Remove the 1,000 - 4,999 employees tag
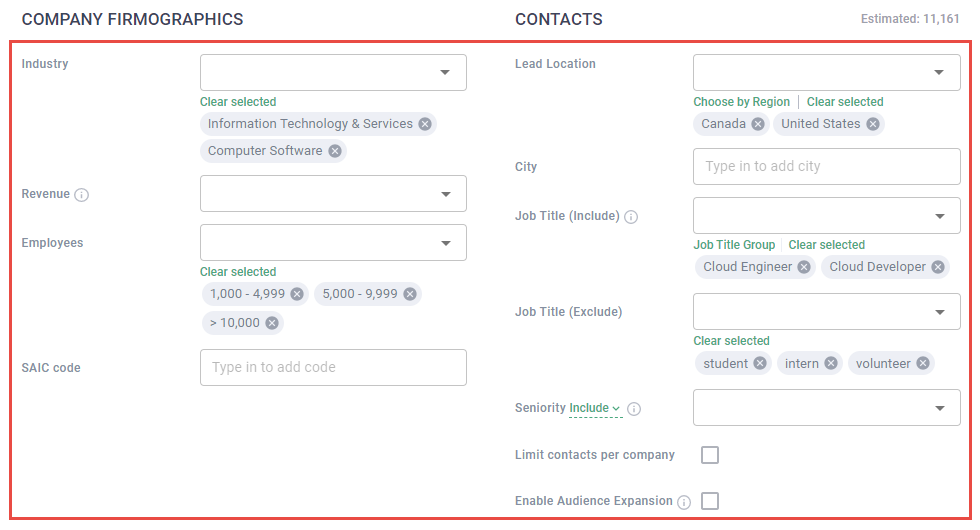This screenshot has height=530, width=980. point(297,294)
